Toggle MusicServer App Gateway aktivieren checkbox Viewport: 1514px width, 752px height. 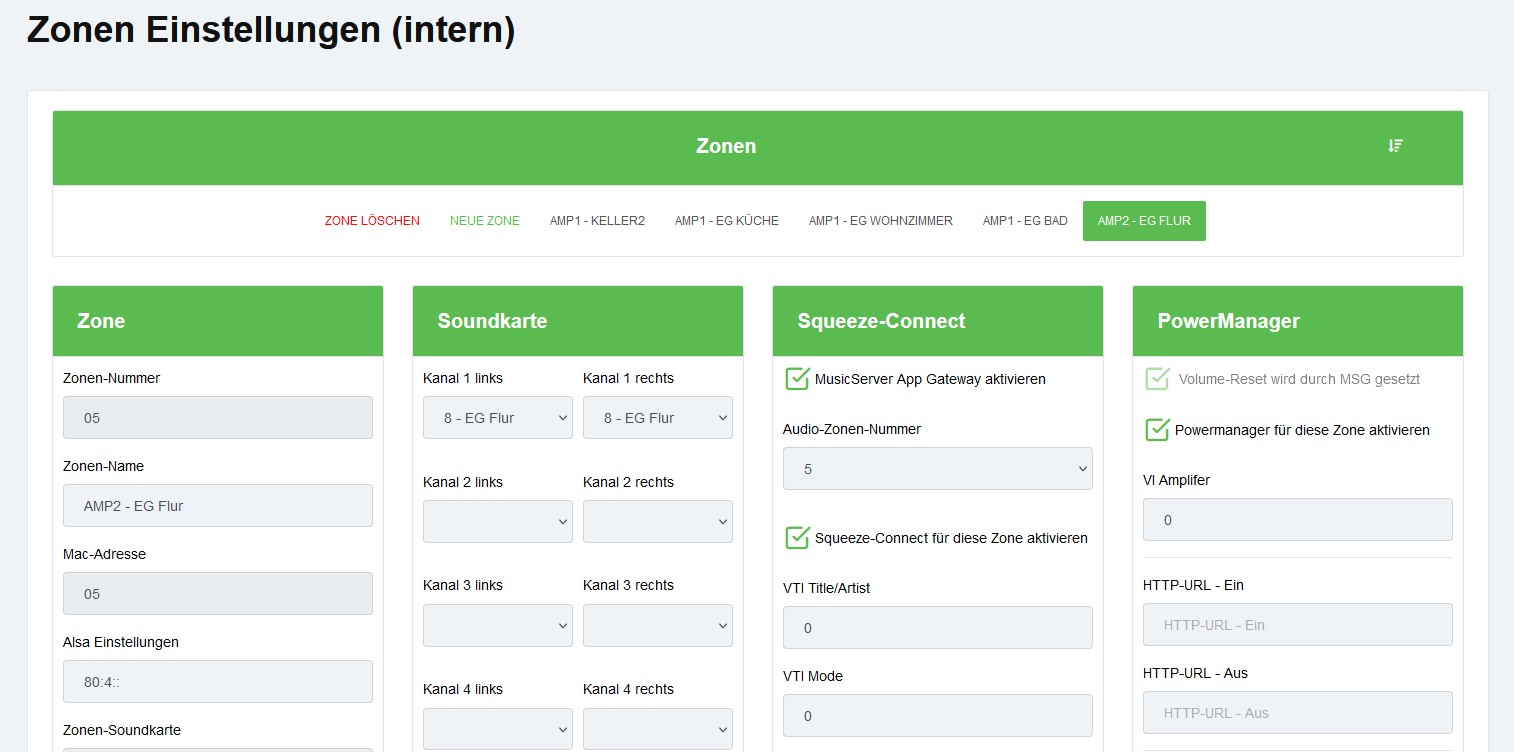tap(797, 379)
